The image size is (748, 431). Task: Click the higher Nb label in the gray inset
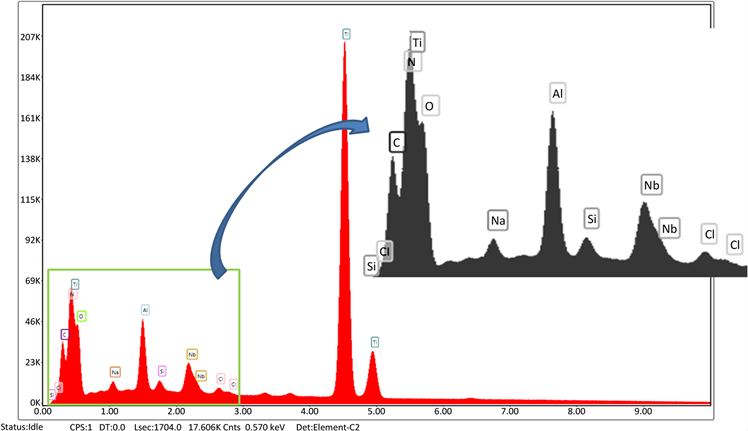point(652,185)
